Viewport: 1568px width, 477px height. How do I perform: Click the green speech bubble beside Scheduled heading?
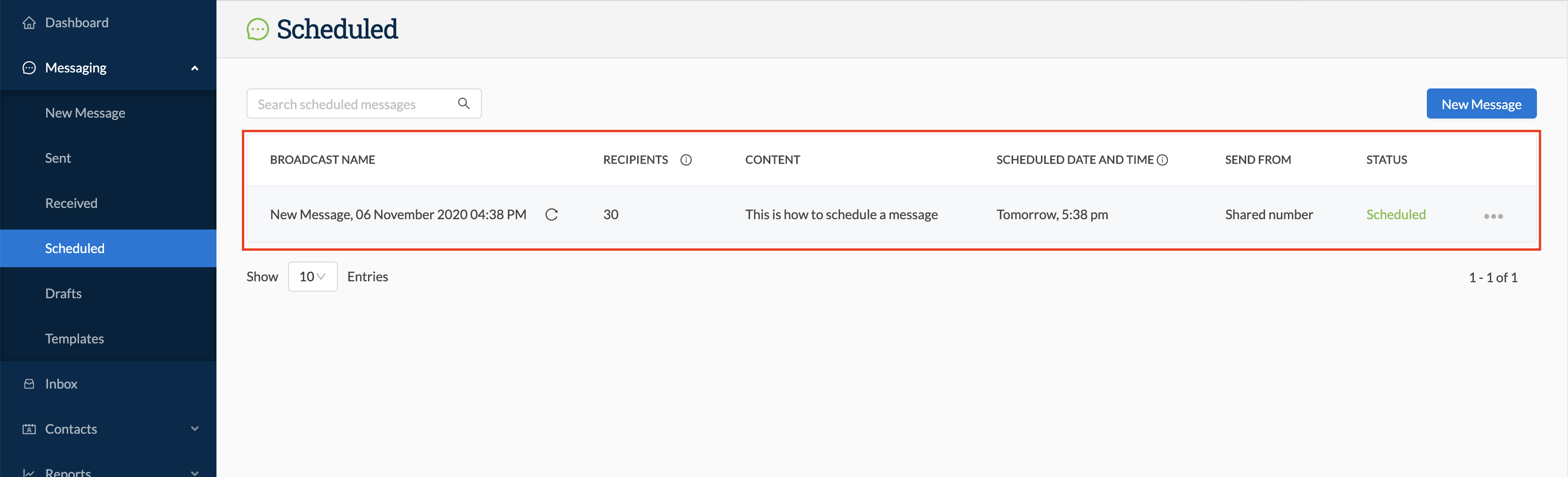pos(258,29)
